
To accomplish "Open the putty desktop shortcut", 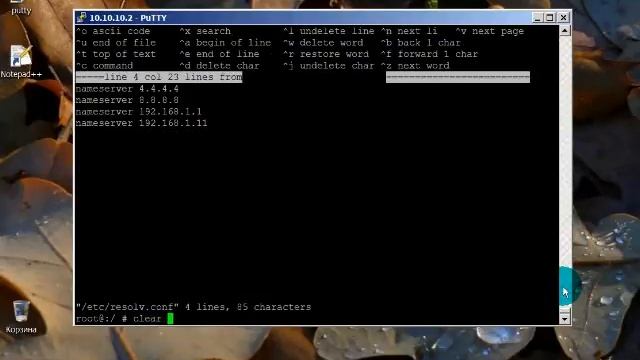I will (21, 7).
